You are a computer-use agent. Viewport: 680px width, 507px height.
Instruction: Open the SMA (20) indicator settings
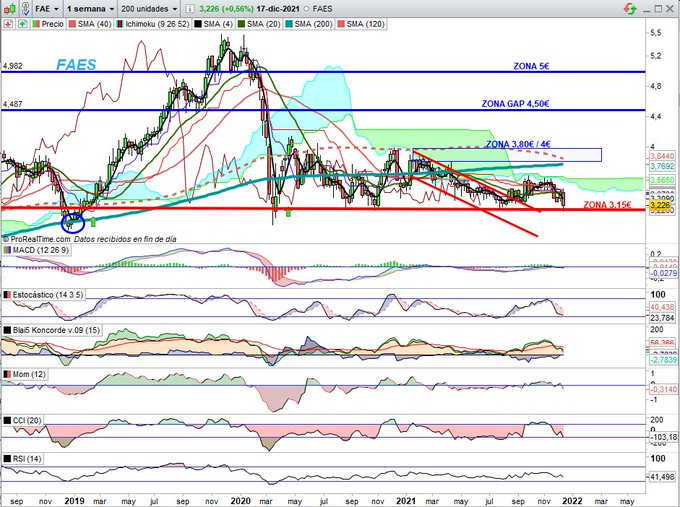click(x=264, y=24)
